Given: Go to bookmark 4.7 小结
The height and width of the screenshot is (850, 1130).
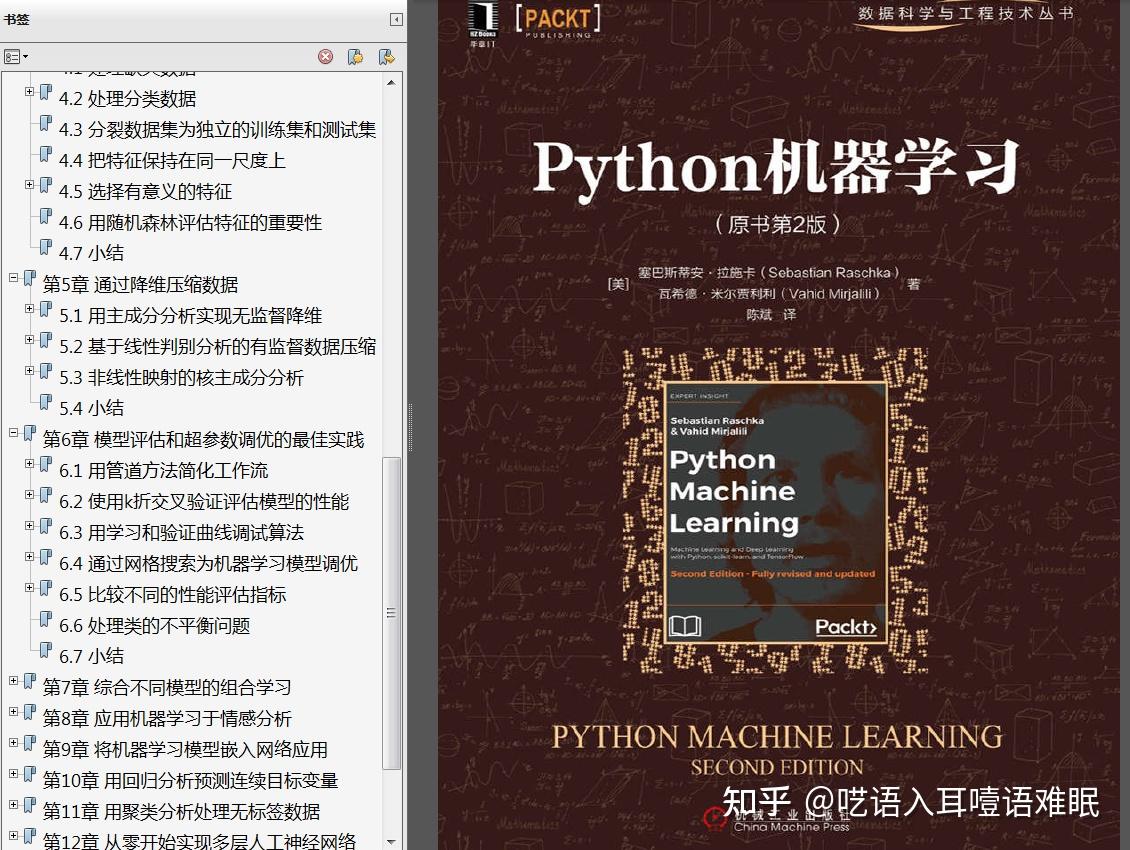Looking at the screenshot, I should pos(92,254).
